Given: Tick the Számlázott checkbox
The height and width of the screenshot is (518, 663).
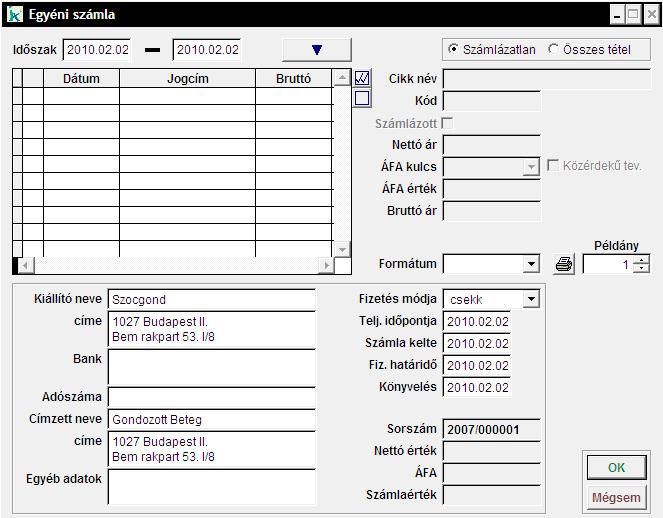Looking at the screenshot, I should pos(447,123).
